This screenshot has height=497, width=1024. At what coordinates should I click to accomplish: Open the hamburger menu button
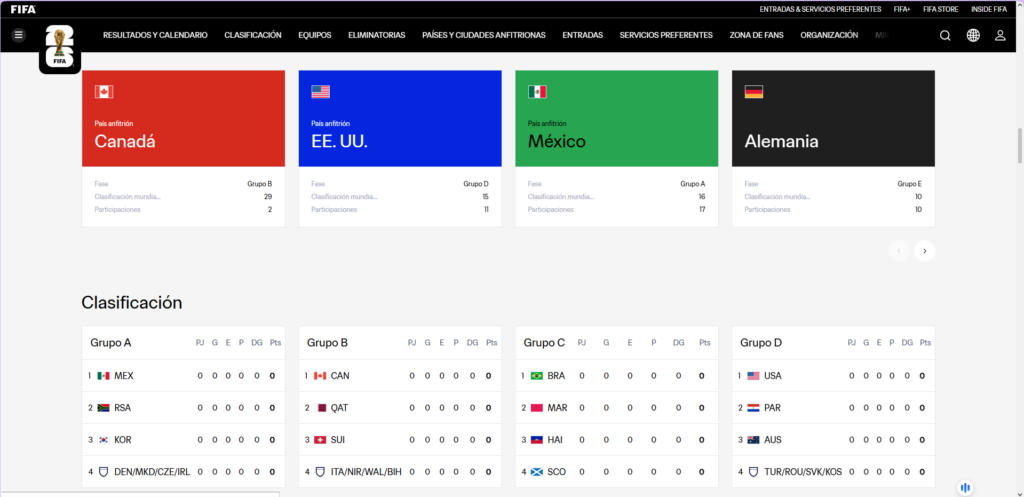pos(18,35)
